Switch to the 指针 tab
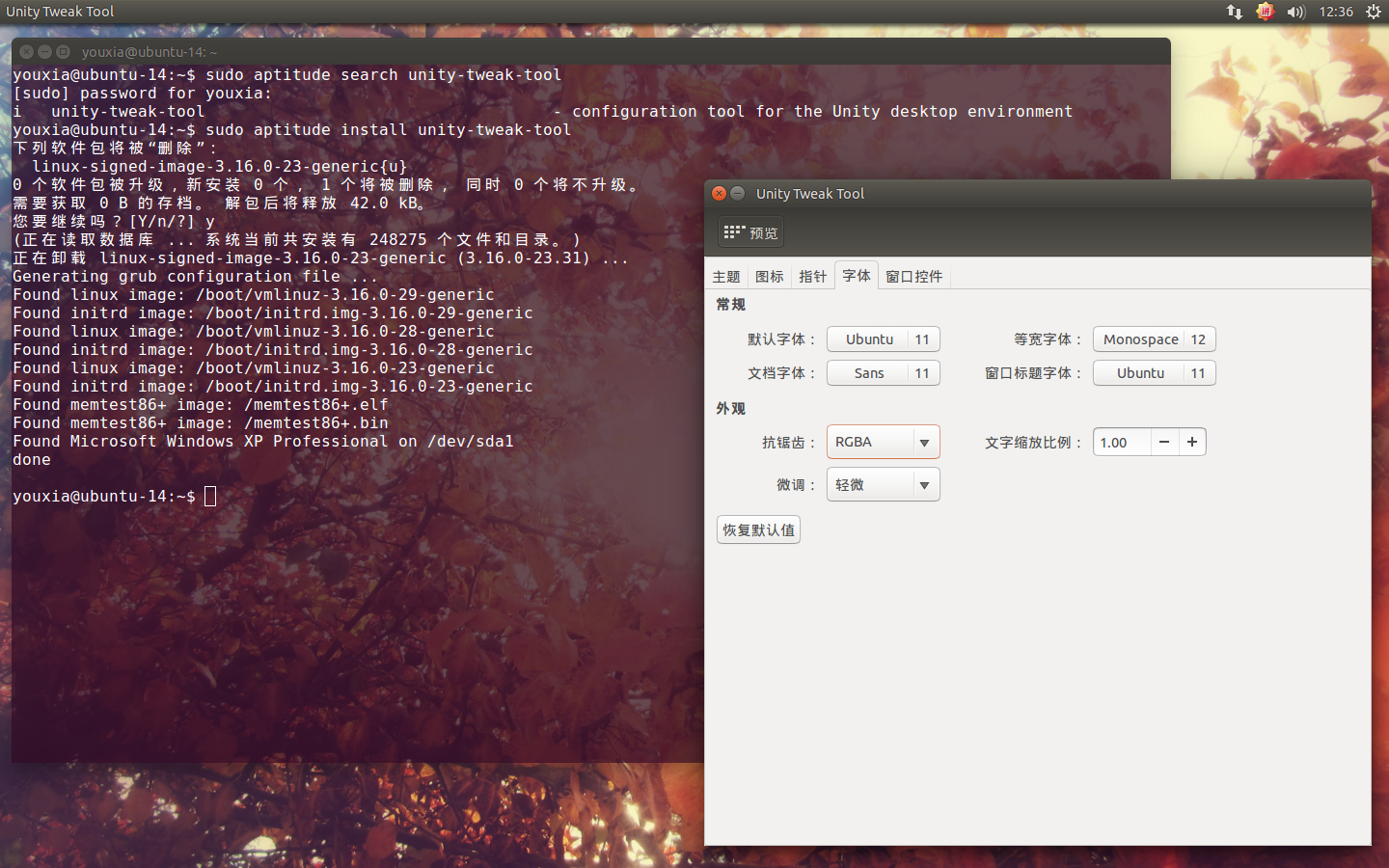Image resolution: width=1389 pixels, height=868 pixels. point(812,277)
